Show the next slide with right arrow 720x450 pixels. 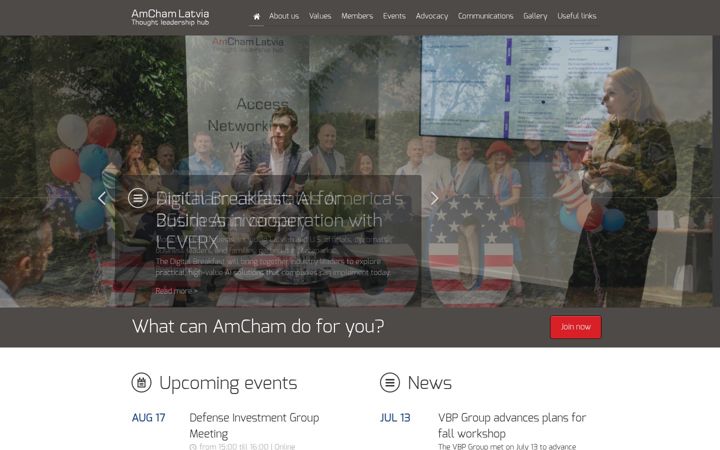(434, 198)
